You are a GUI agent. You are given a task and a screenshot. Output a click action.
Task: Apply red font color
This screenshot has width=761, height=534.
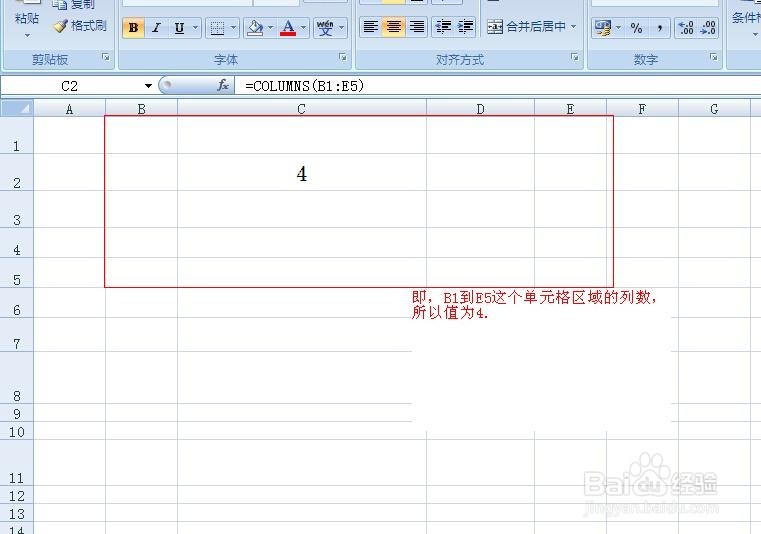click(288, 28)
